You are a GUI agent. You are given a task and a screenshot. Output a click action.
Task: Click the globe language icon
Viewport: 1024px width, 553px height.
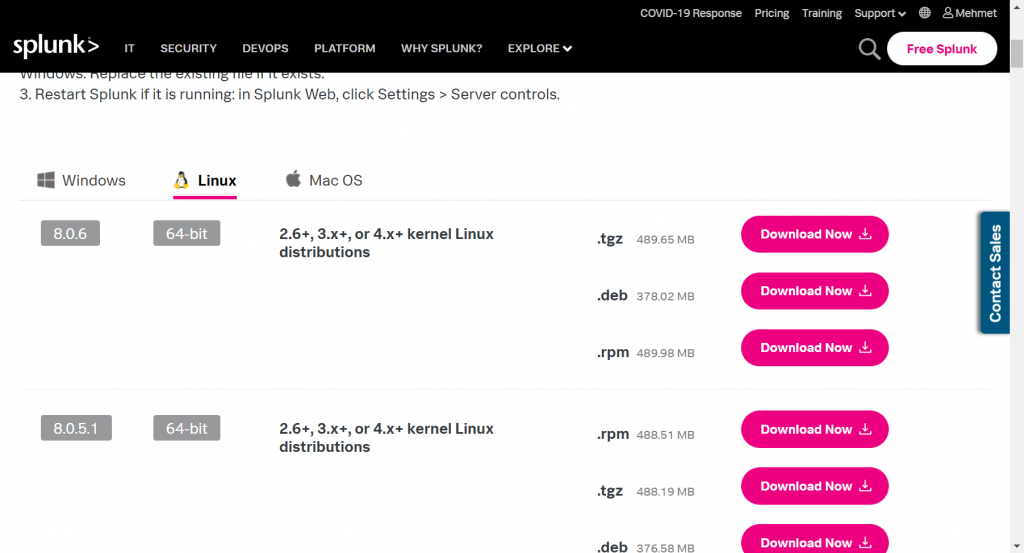click(925, 13)
